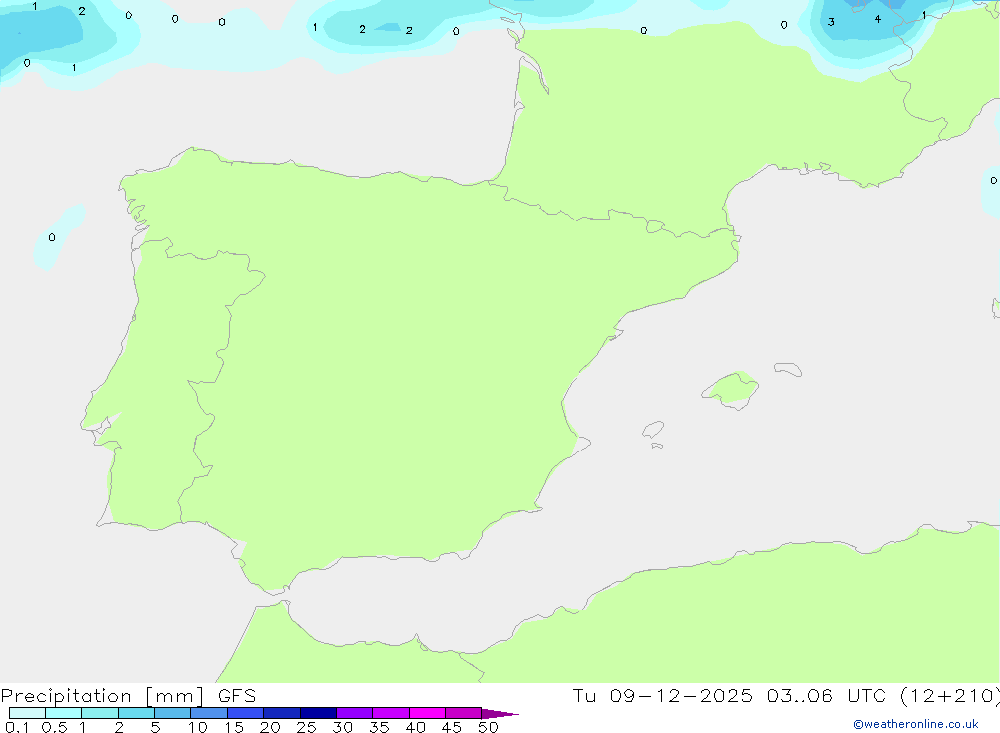The width and height of the screenshot is (1000, 733).
Task: Click the over-50 mm arrow legend tip
Action: click(500, 713)
